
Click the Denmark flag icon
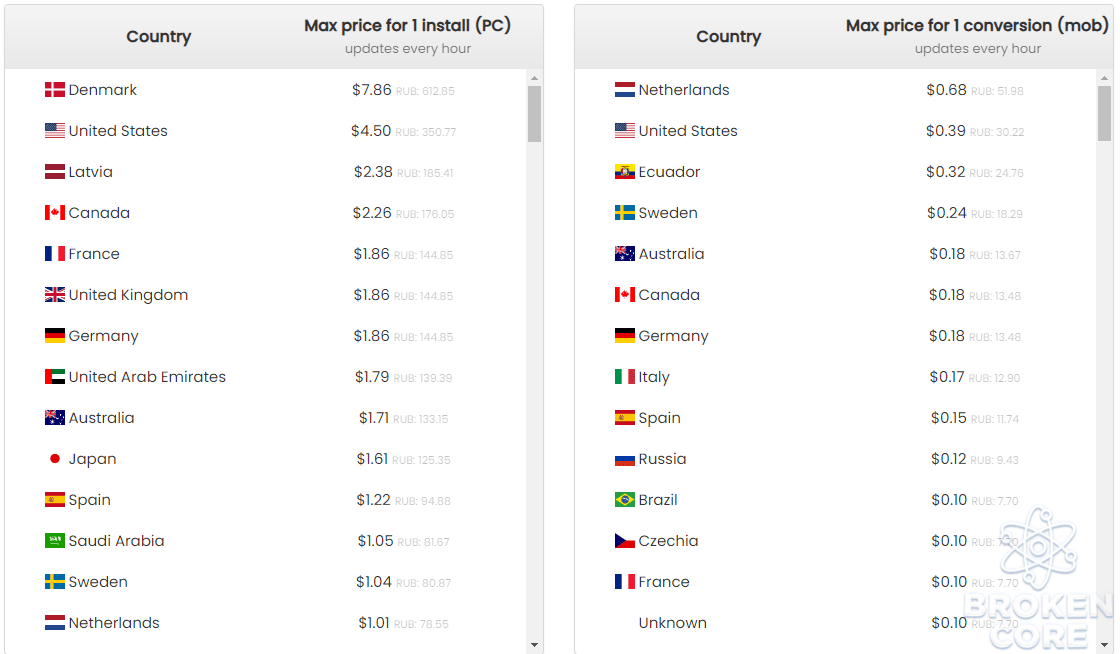(54, 90)
